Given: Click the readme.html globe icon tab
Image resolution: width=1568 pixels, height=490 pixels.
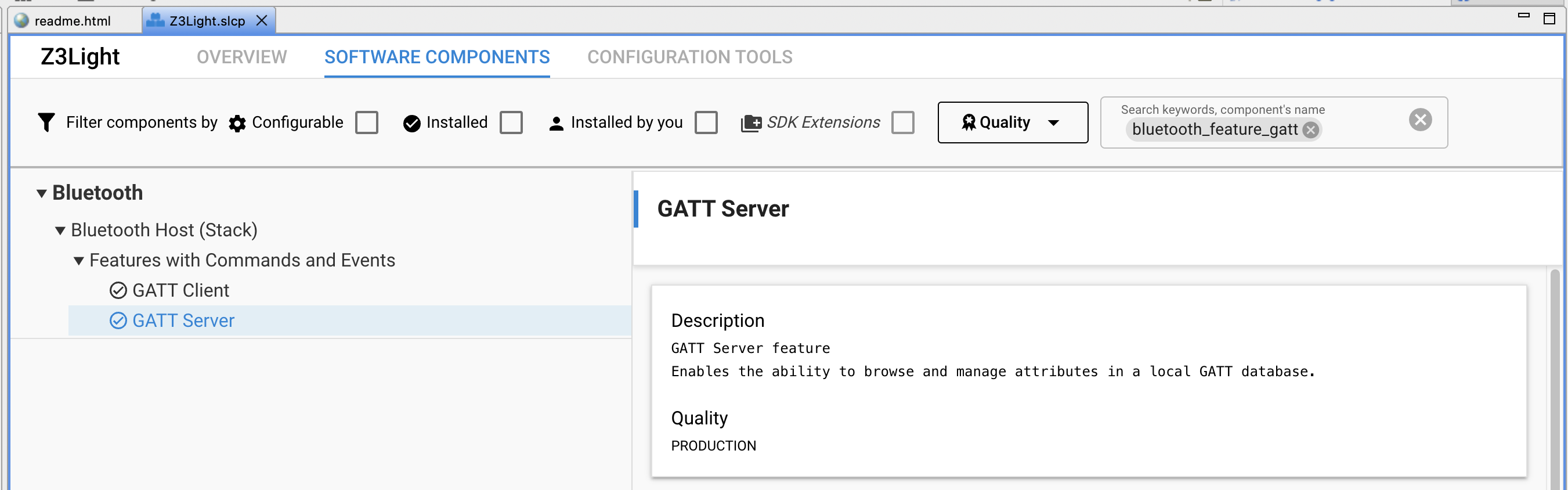Looking at the screenshot, I should (21, 21).
